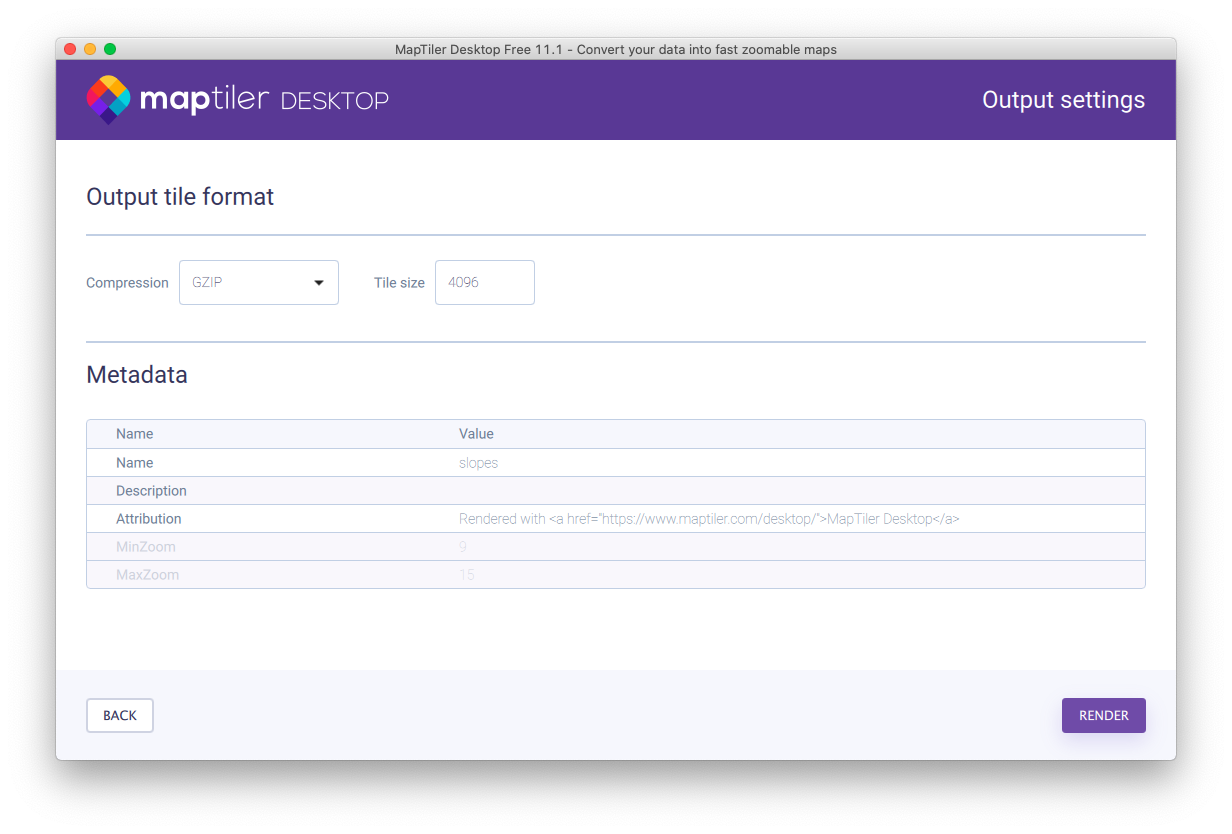Edit the Name value 'slopes'
The image size is (1232, 834).
tap(478, 463)
